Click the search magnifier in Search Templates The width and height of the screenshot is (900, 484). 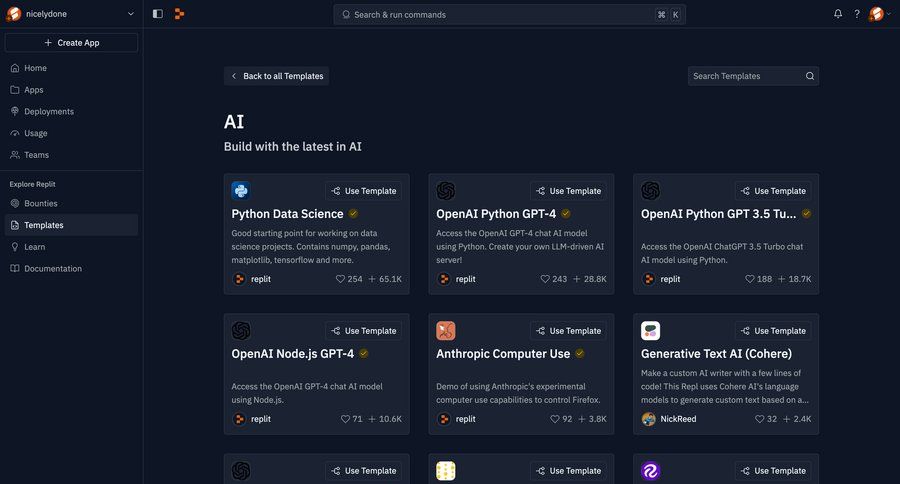tap(810, 76)
